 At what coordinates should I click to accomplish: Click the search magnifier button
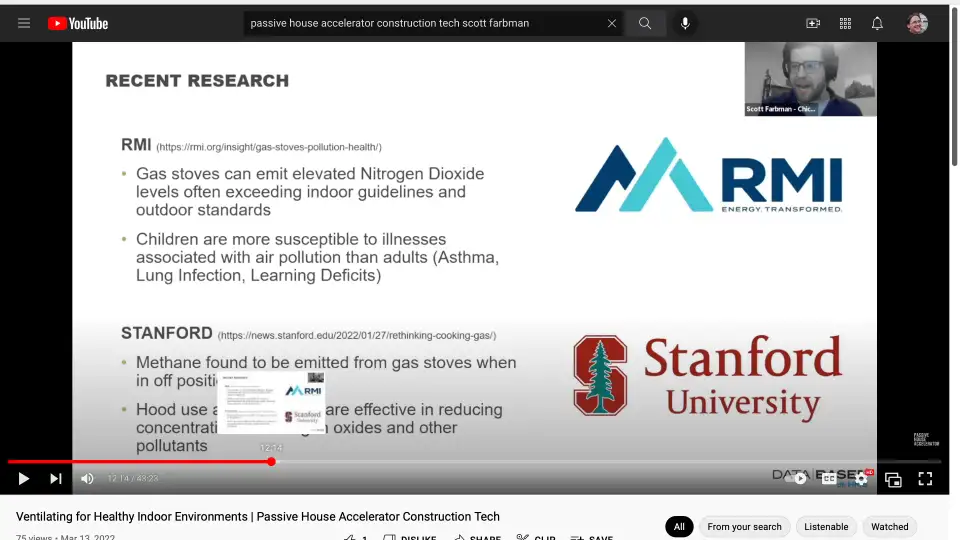[645, 23]
